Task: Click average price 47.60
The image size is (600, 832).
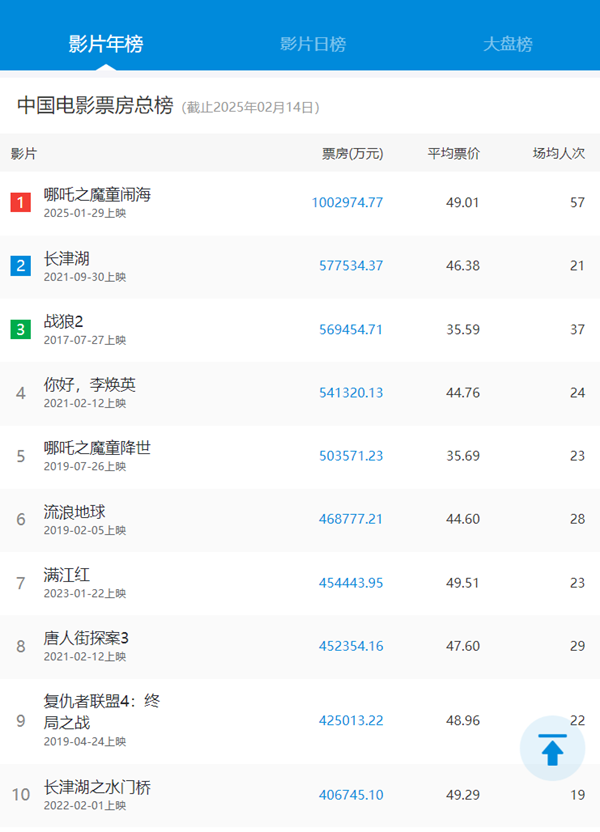Action: [x=463, y=645]
